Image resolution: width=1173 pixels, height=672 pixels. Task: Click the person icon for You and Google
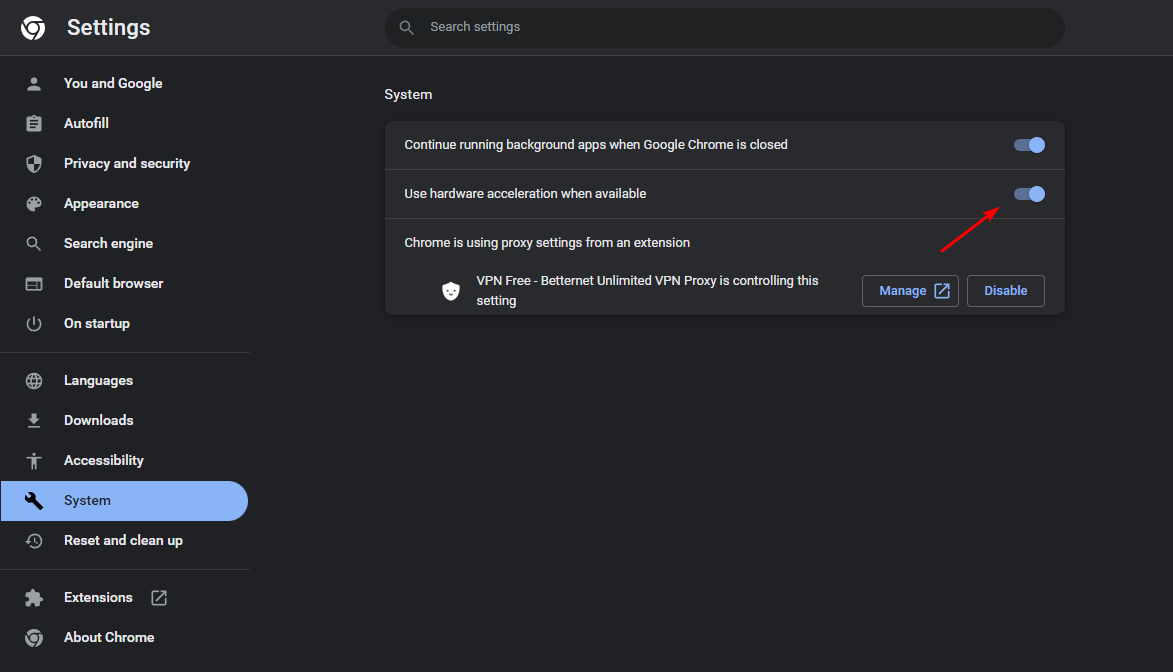34,84
